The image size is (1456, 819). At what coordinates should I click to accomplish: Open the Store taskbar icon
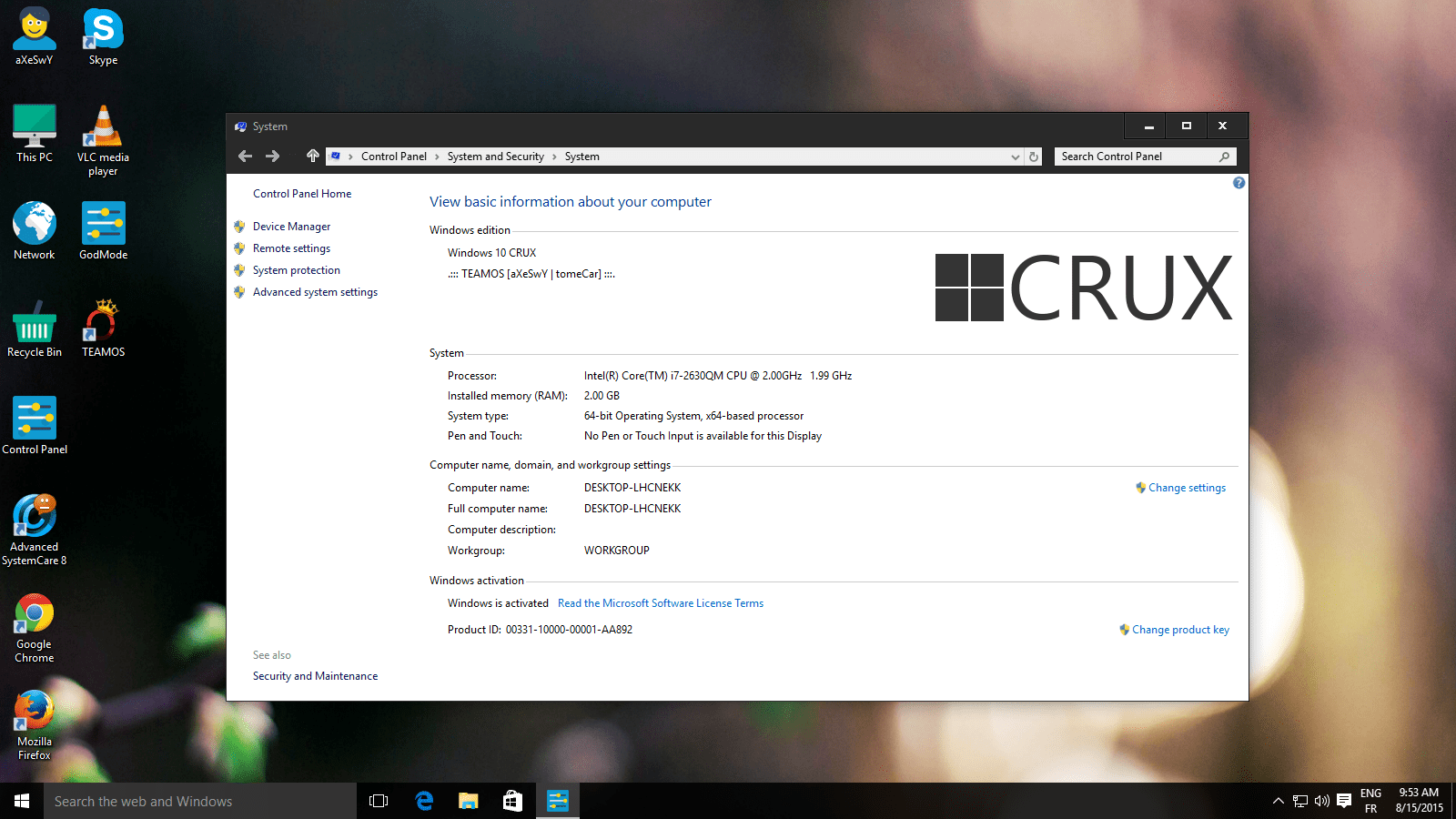[x=513, y=801]
